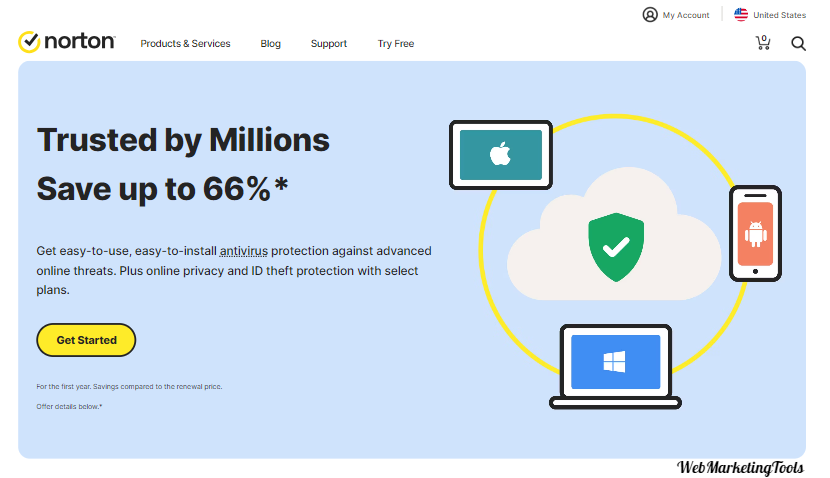Click the search magnifier icon
The image size is (830, 478).
(798, 43)
